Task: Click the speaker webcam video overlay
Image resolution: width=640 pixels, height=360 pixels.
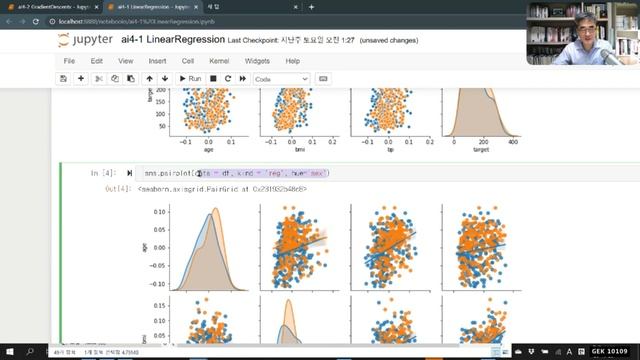Action: point(583,33)
